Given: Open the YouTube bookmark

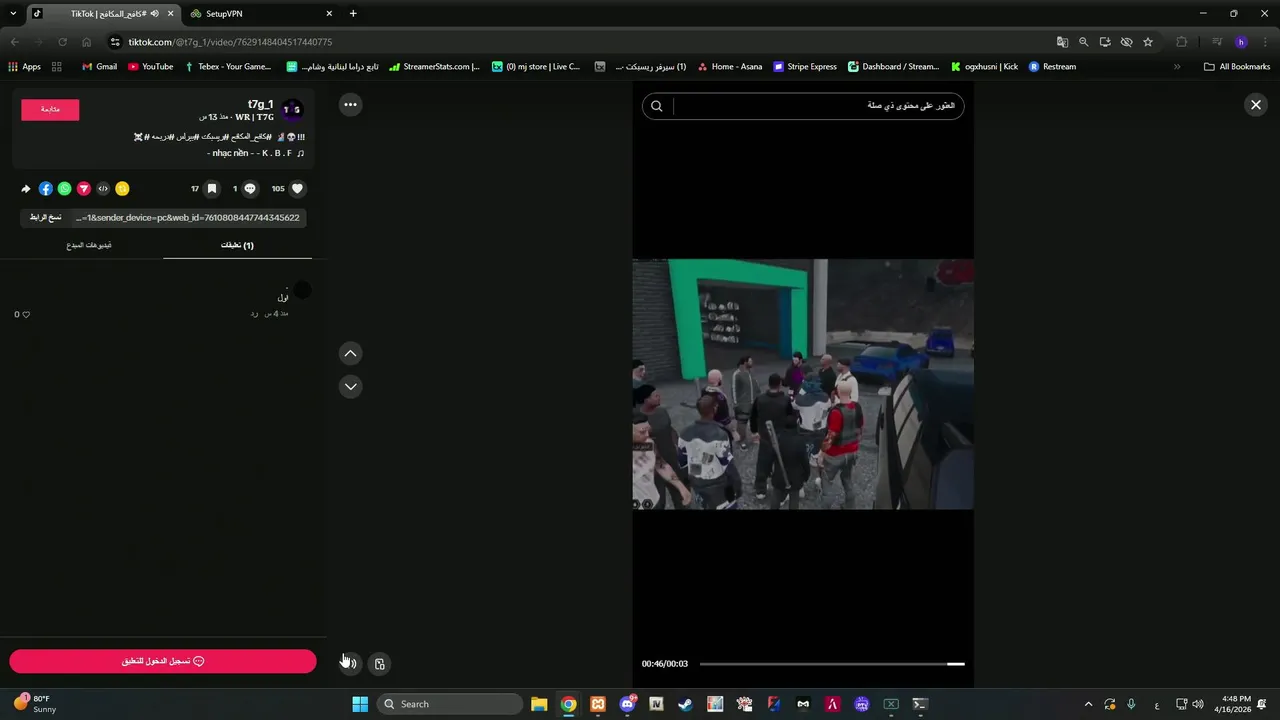Looking at the screenshot, I should 150,67.
